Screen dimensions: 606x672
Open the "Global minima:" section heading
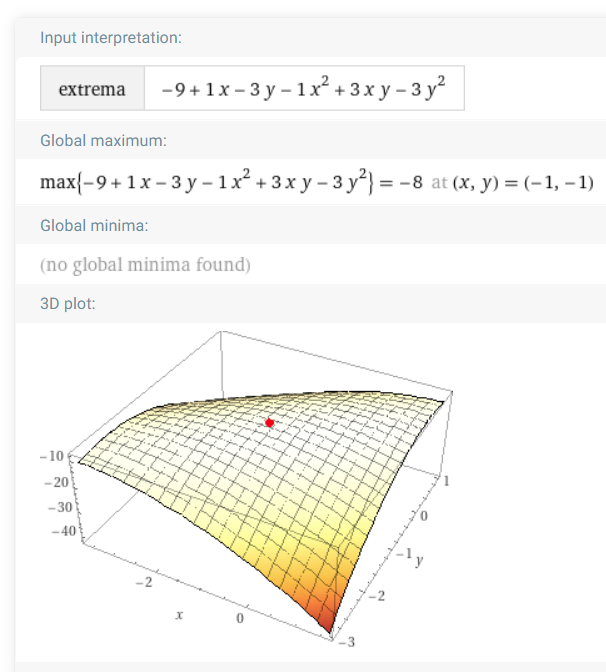94,225
